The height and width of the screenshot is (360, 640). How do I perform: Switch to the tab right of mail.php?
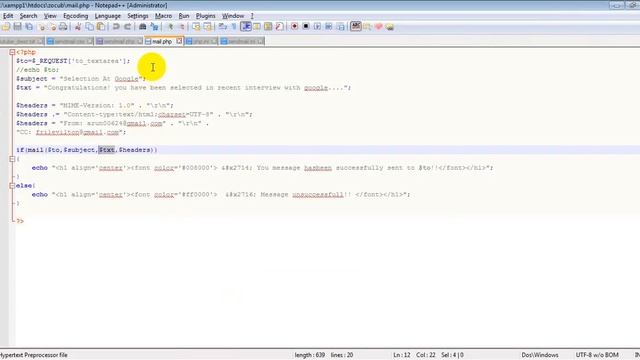click(201, 41)
